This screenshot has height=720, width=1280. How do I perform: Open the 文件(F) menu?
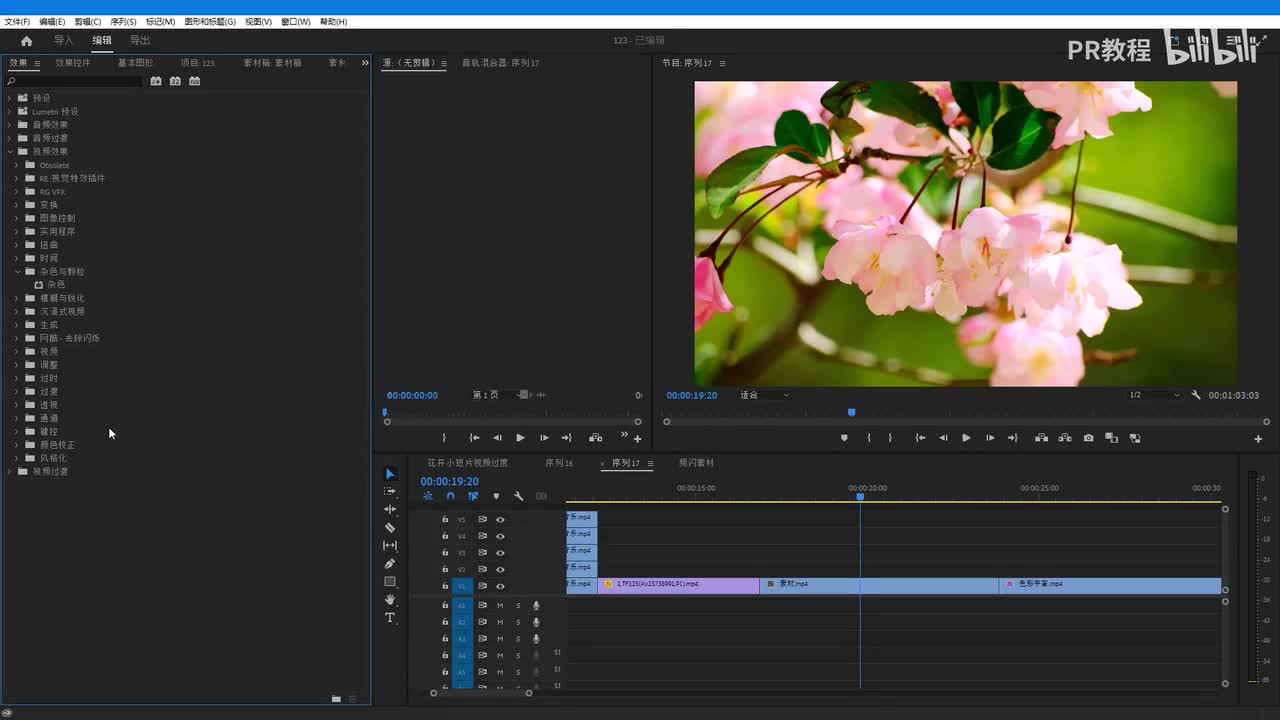17,21
